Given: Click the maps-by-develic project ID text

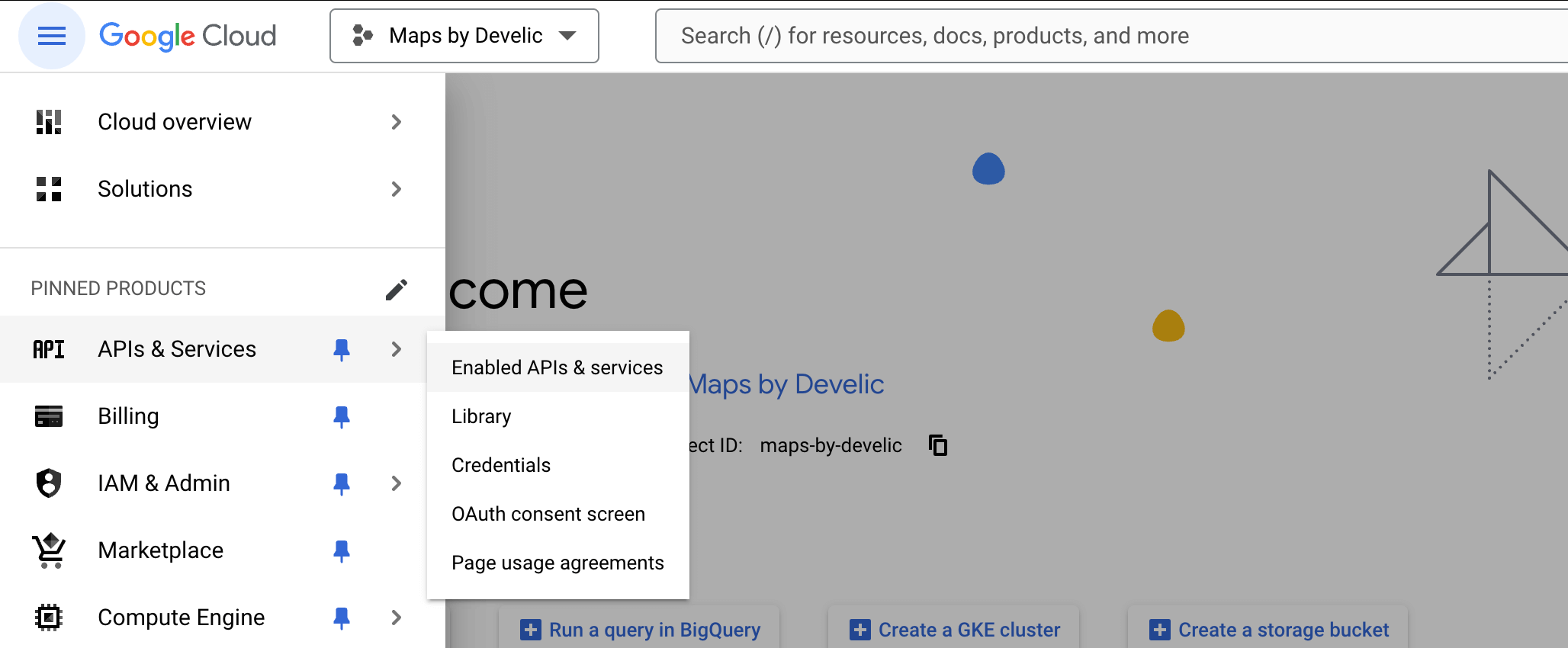Looking at the screenshot, I should [x=831, y=445].
